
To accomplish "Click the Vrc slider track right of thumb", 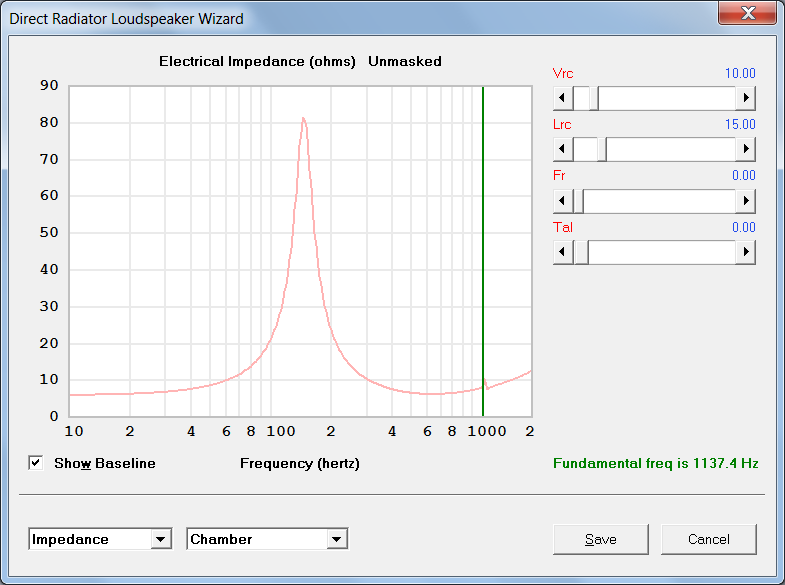I will [667, 98].
